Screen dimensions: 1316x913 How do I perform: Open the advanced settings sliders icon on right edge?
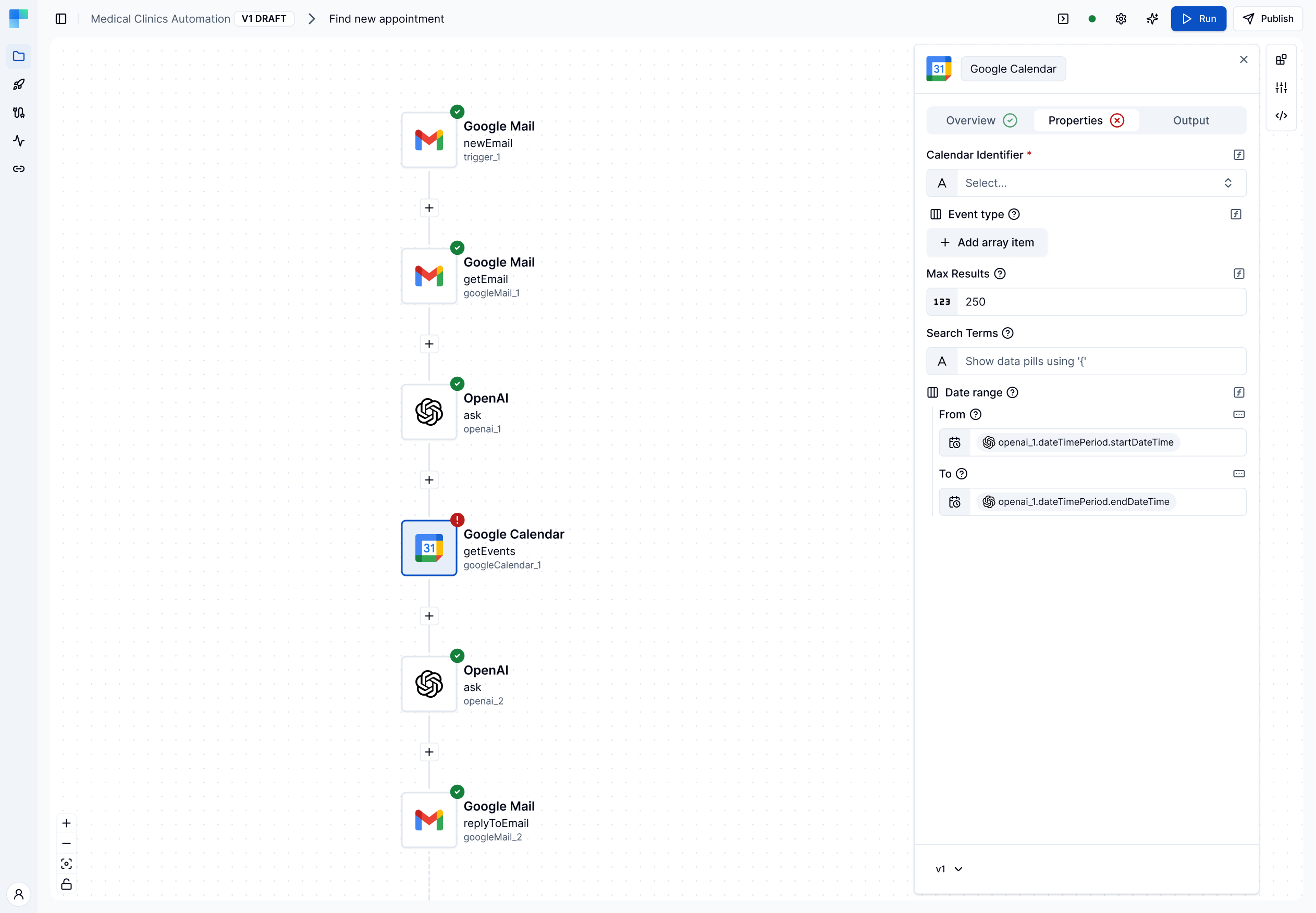[1281, 87]
